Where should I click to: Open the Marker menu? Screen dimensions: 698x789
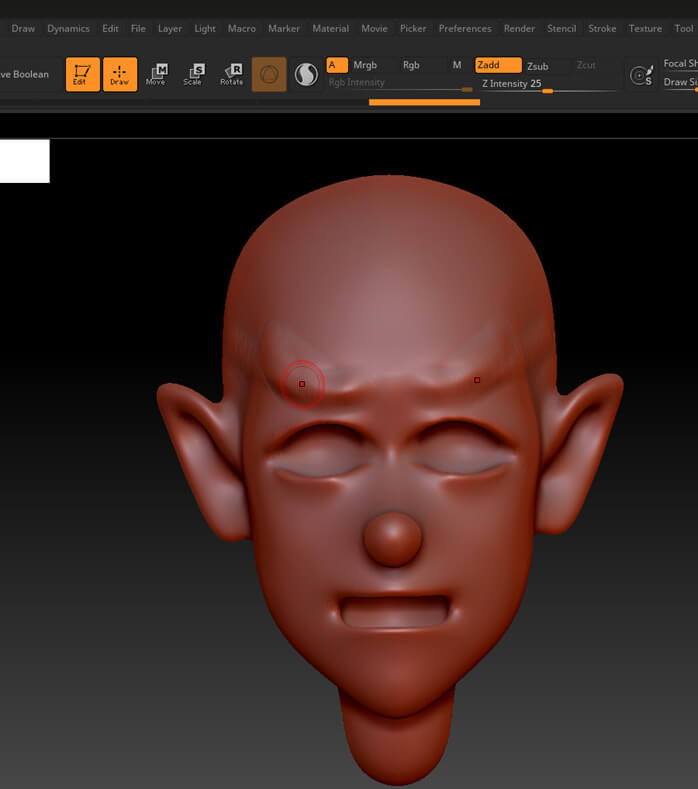point(283,29)
